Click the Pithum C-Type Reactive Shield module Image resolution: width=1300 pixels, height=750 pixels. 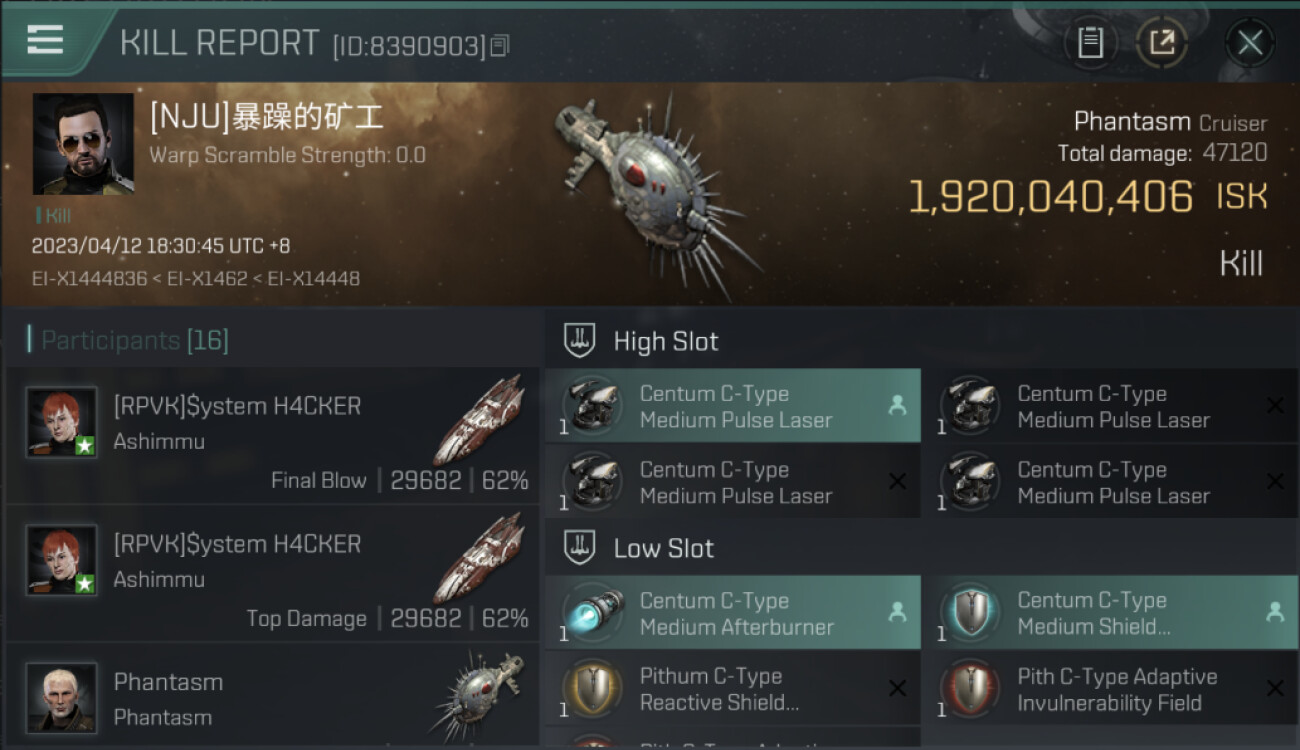pyautogui.click(x=733, y=688)
